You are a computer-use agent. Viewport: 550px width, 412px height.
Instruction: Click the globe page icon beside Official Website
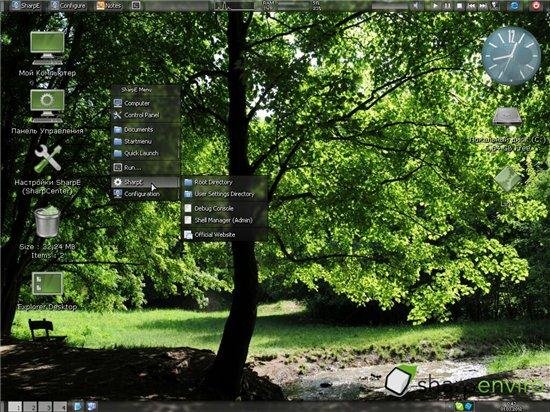click(188, 235)
